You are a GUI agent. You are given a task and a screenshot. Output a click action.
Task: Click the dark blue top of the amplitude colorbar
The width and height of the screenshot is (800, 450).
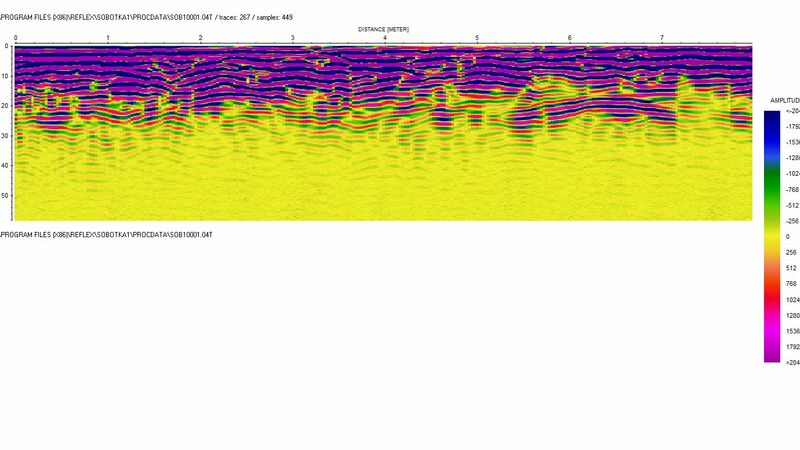coord(773,120)
